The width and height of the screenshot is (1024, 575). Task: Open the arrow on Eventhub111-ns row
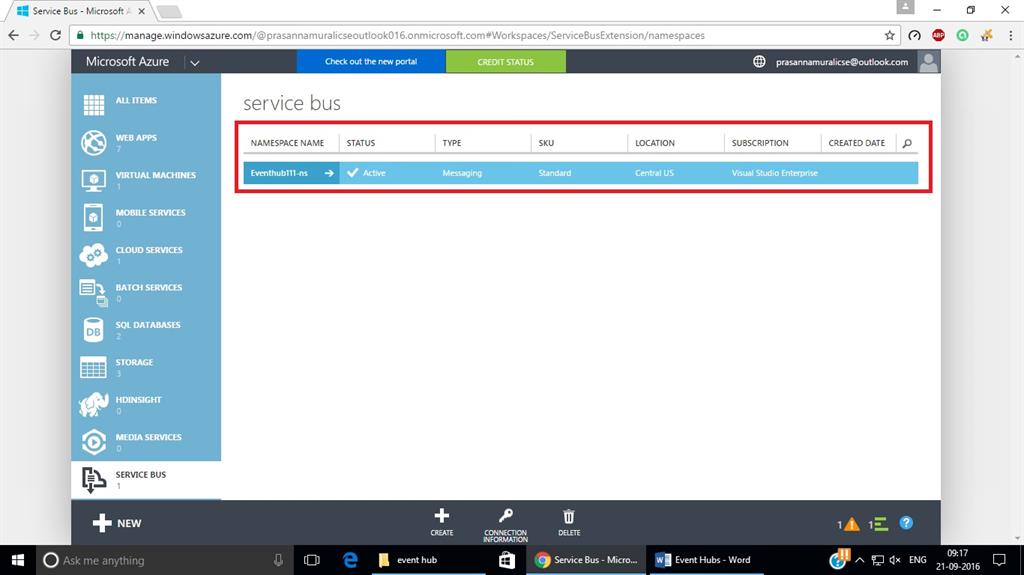[x=329, y=173]
